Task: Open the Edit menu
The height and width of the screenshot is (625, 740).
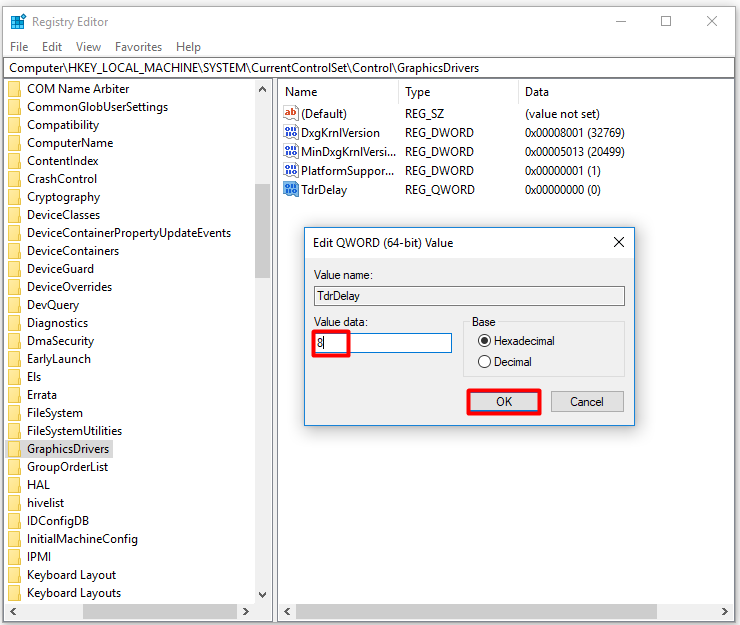Action: [x=52, y=47]
